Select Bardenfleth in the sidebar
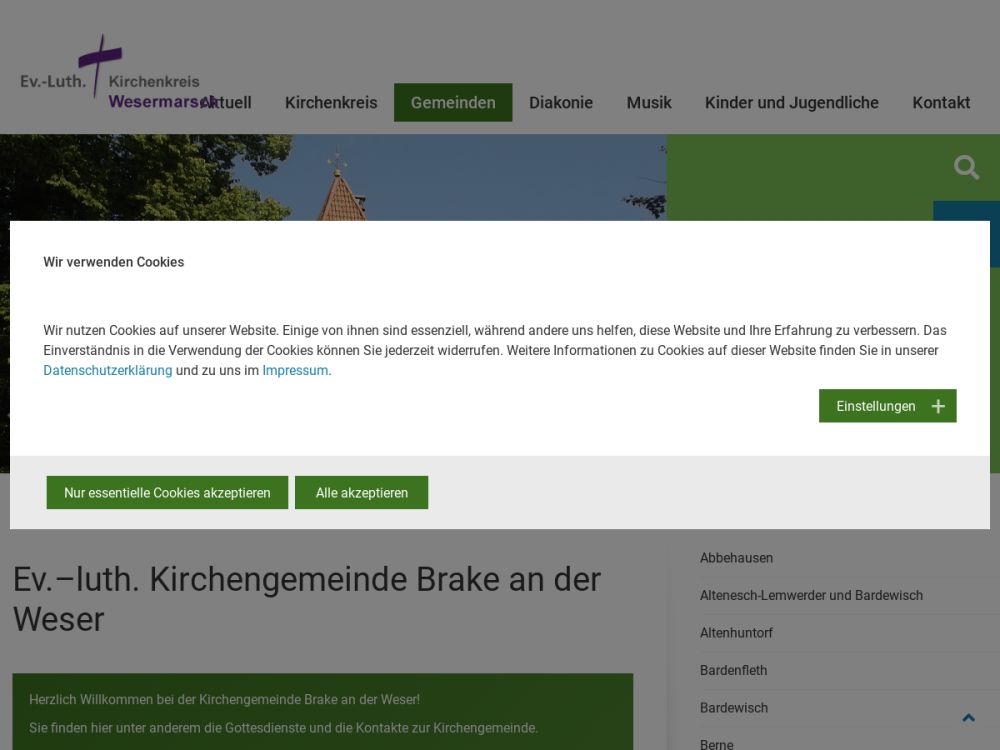This screenshot has height=750, width=1000. pos(733,670)
